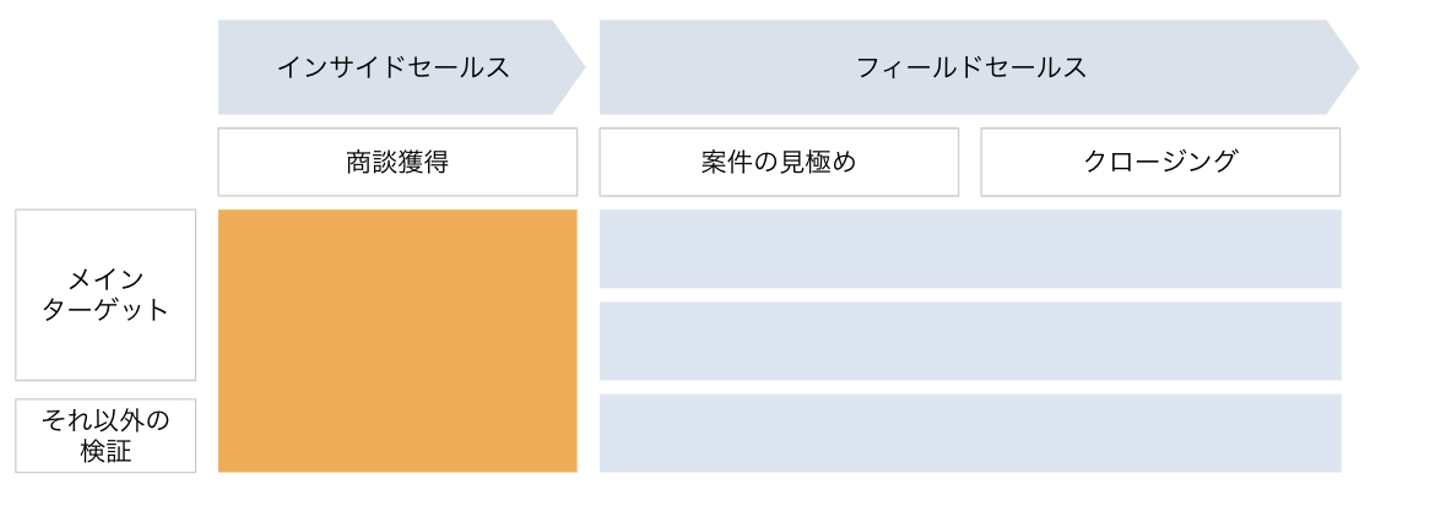Select middle light-blue bar below 案件の見極め
This screenshot has height=511, width=1440.
[779, 341]
